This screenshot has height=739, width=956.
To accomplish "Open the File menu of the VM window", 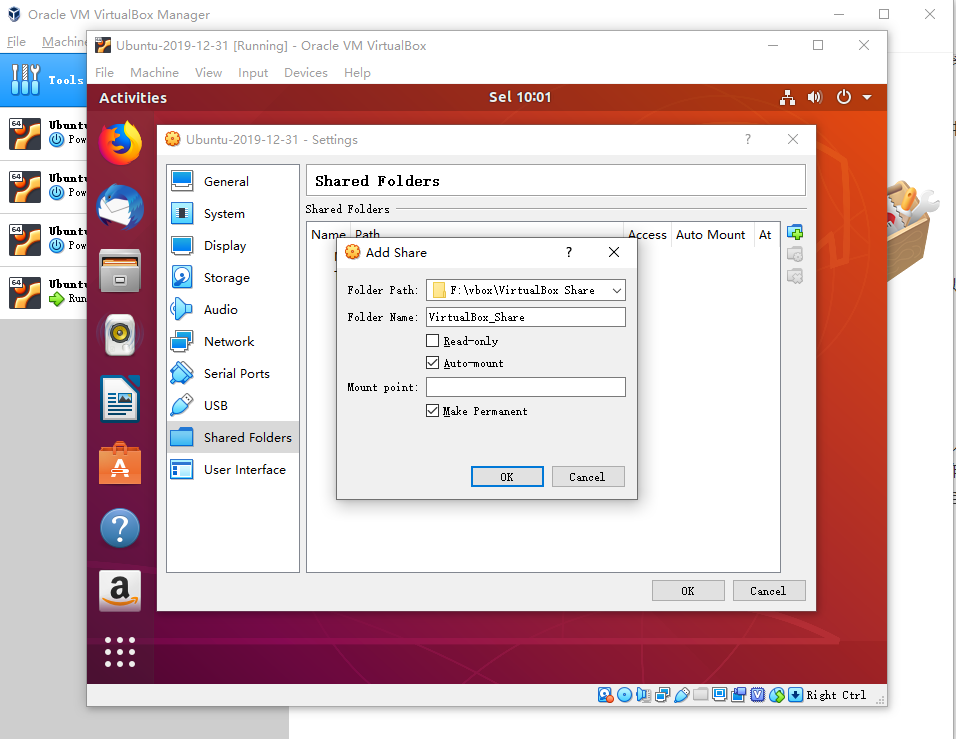I will pyautogui.click(x=104, y=73).
